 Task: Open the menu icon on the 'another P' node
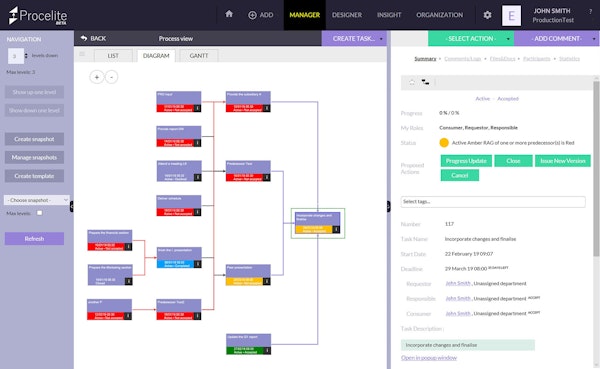click(128, 316)
